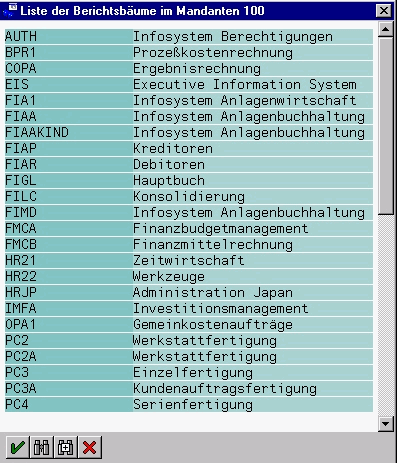Cancel the dialog with the red X icon
397x463 pixels.
(x=90, y=447)
